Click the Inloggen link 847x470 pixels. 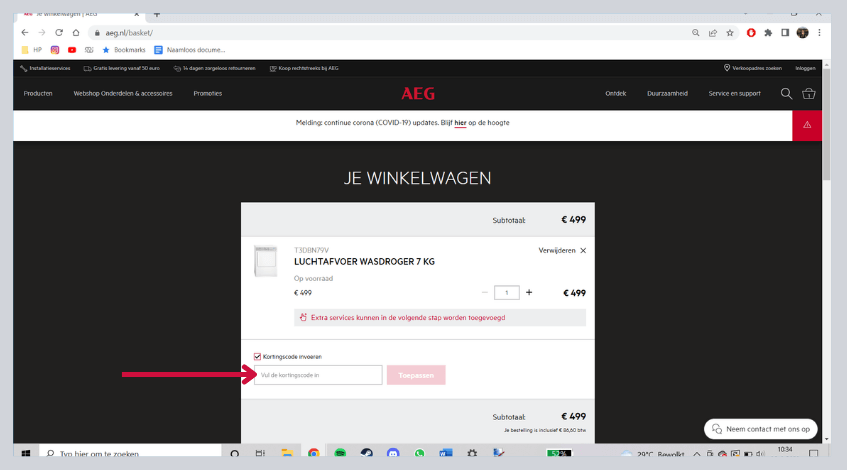(x=805, y=68)
